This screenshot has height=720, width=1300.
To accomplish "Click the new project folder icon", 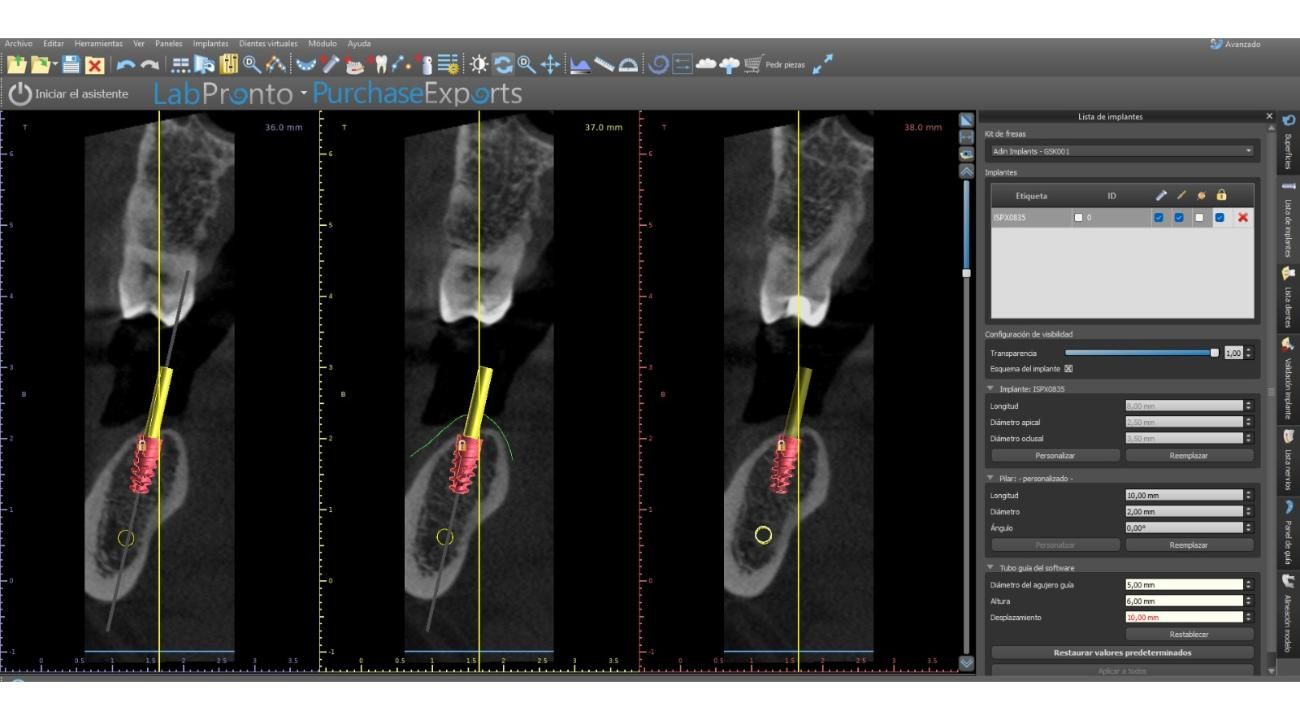I will tap(16, 65).
